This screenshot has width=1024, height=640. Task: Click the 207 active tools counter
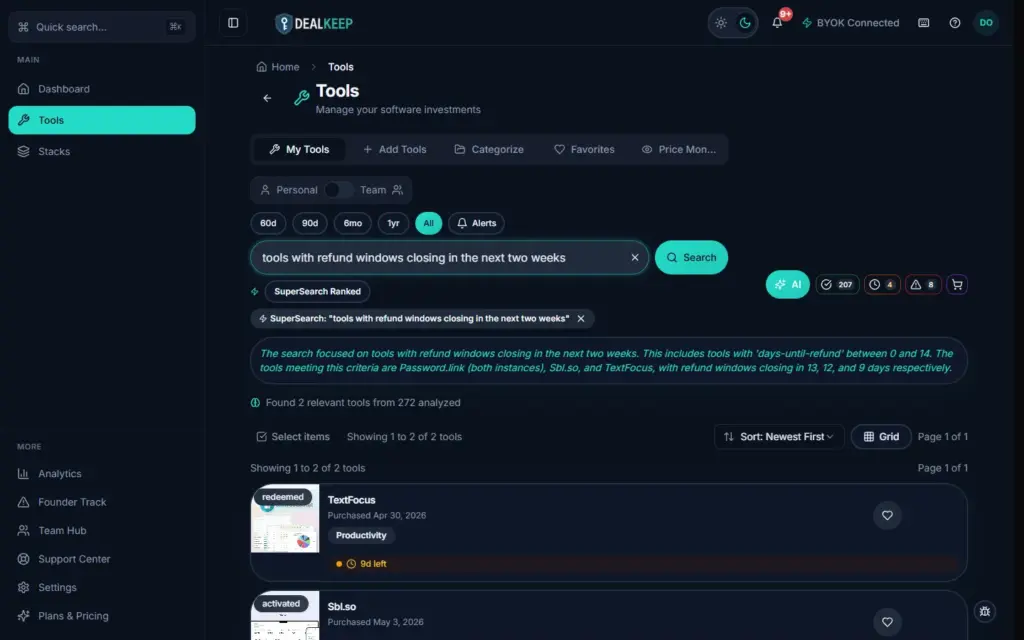click(837, 285)
